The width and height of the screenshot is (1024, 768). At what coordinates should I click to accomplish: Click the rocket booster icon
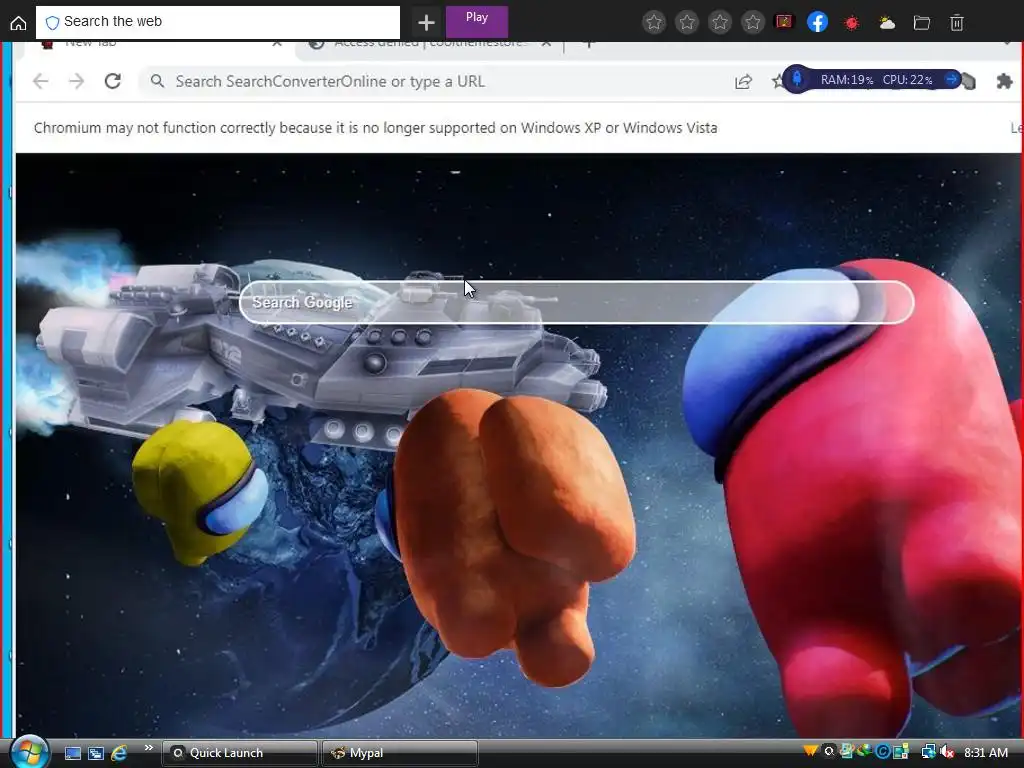(797, 80)
